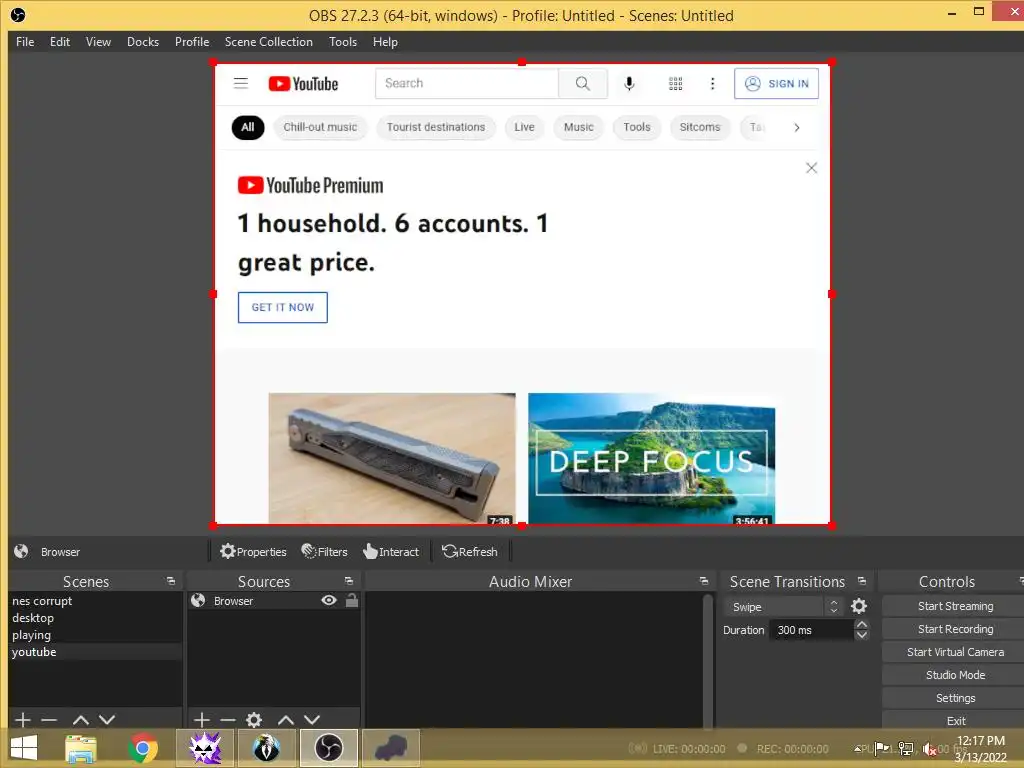Open the Help menu

pos(385,42)
